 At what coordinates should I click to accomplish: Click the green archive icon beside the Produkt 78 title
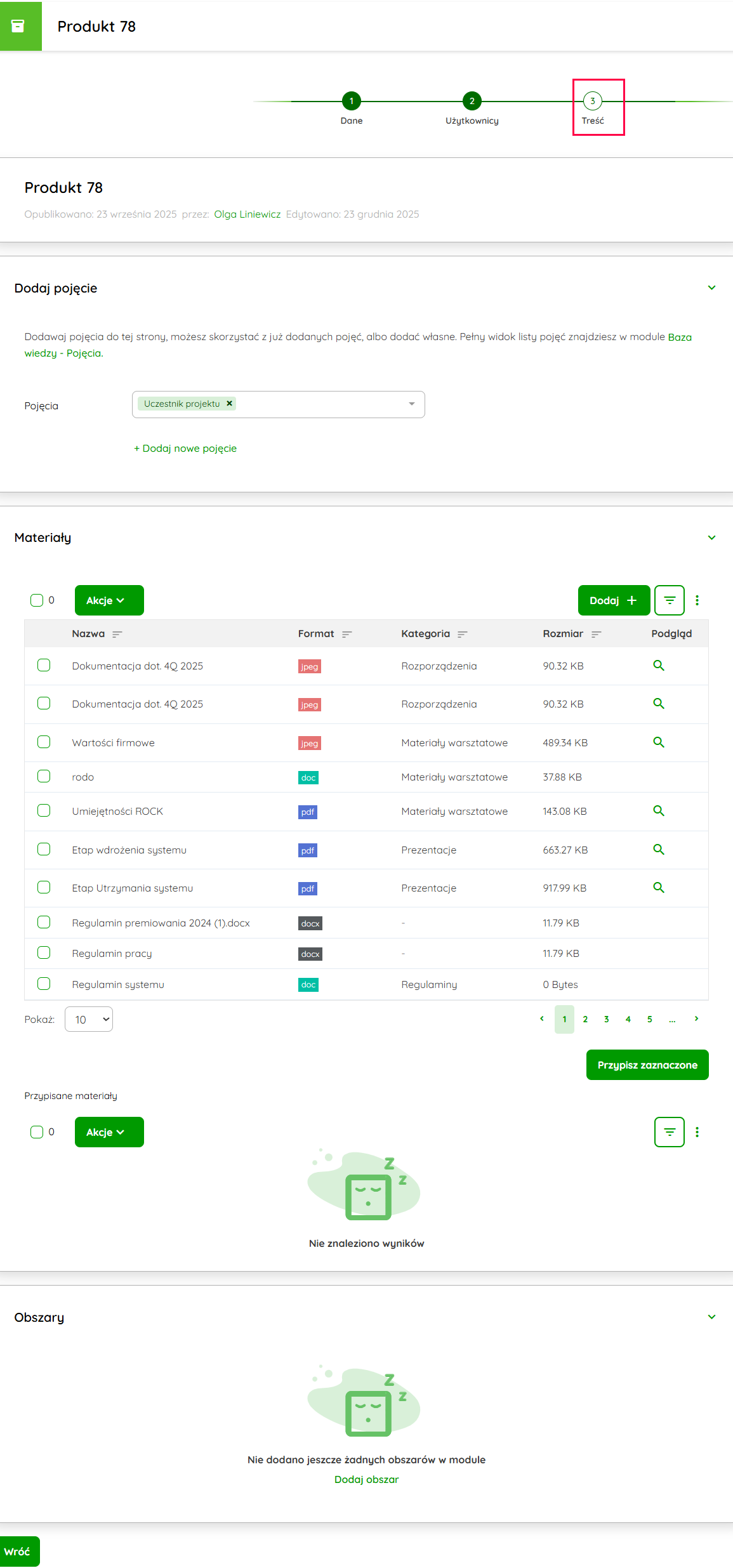coord(18,26)
